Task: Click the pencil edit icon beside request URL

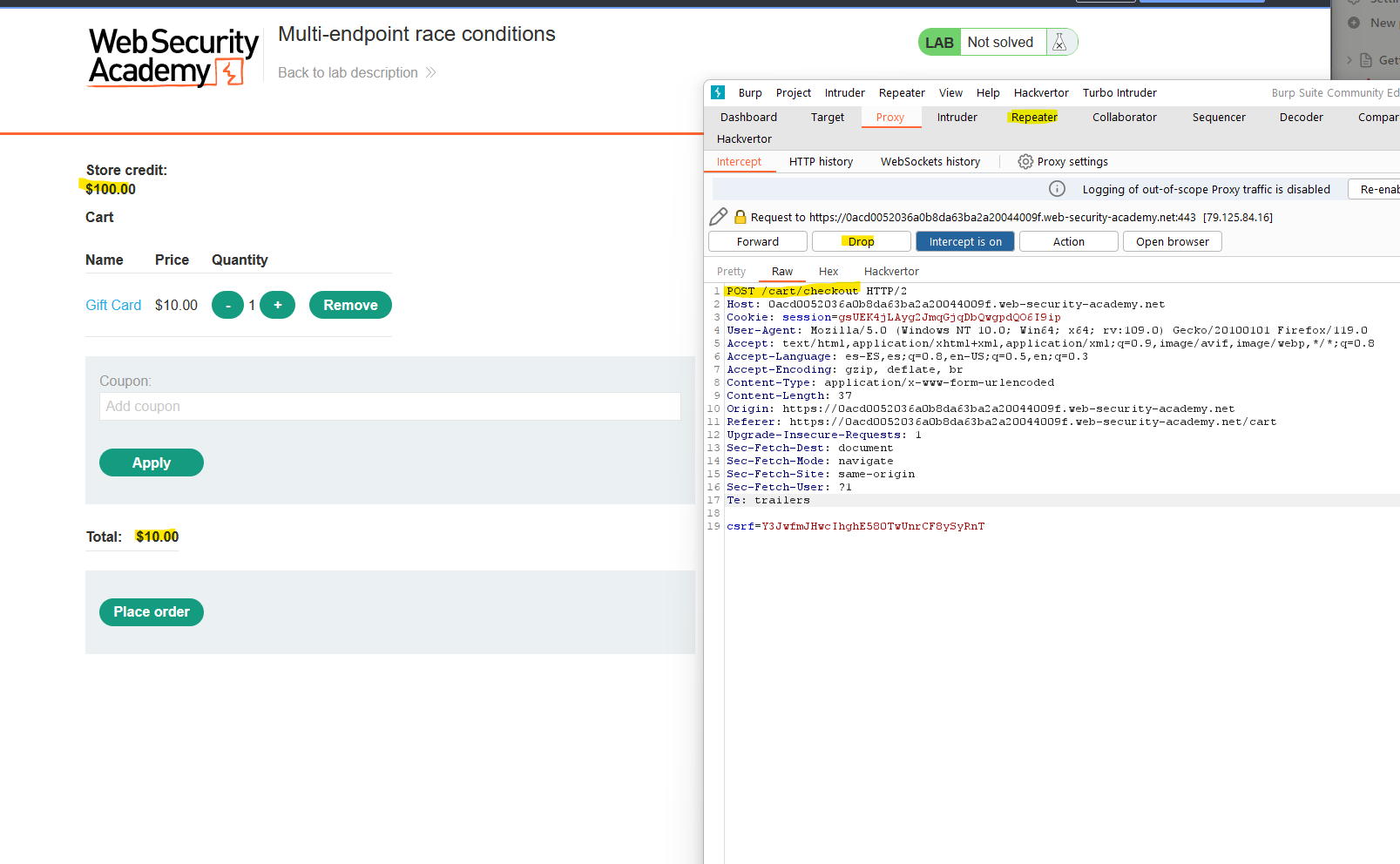Action: click(719, 217)
